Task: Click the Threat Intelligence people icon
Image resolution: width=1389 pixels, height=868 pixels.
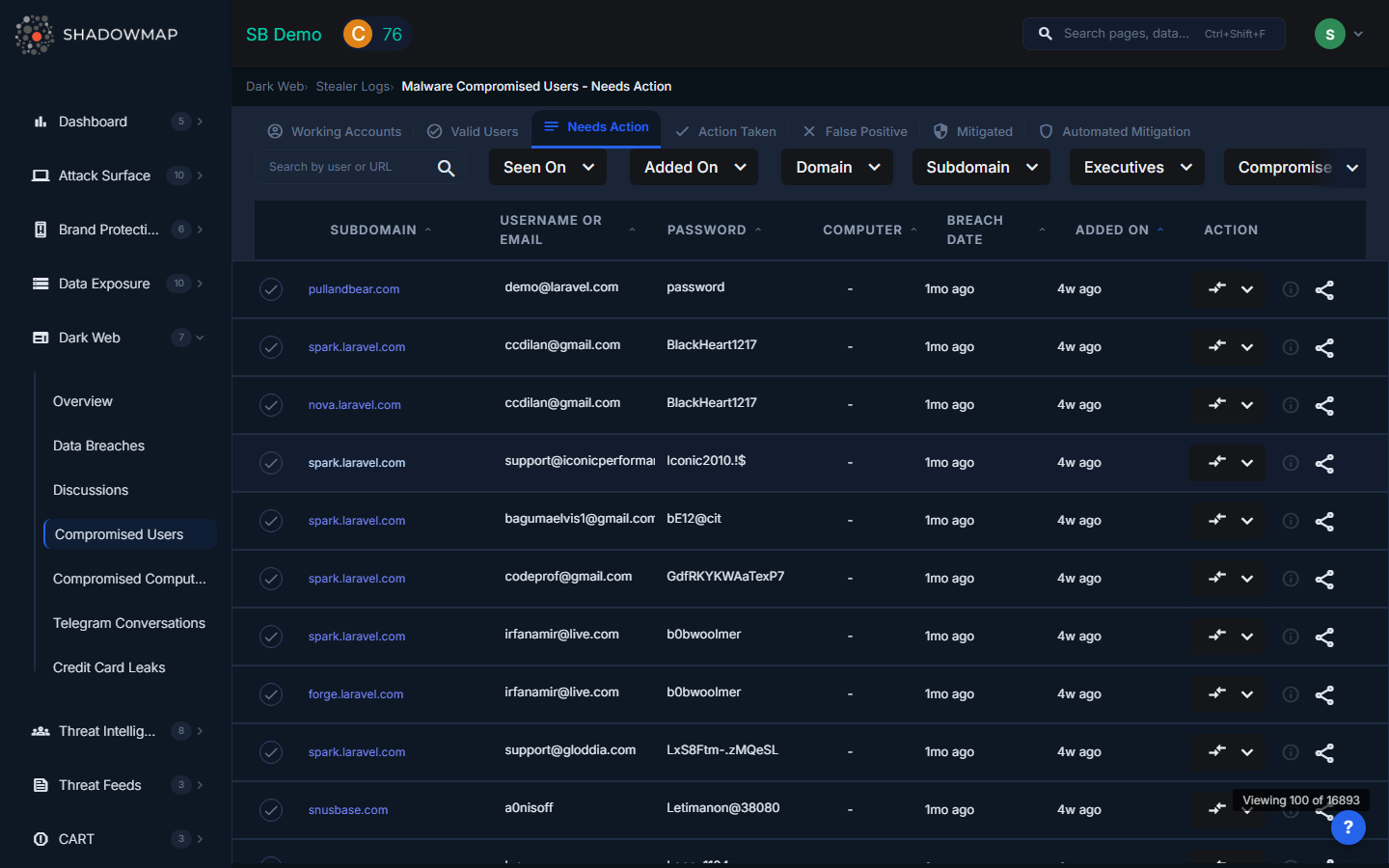Action: tap(41, 731)
